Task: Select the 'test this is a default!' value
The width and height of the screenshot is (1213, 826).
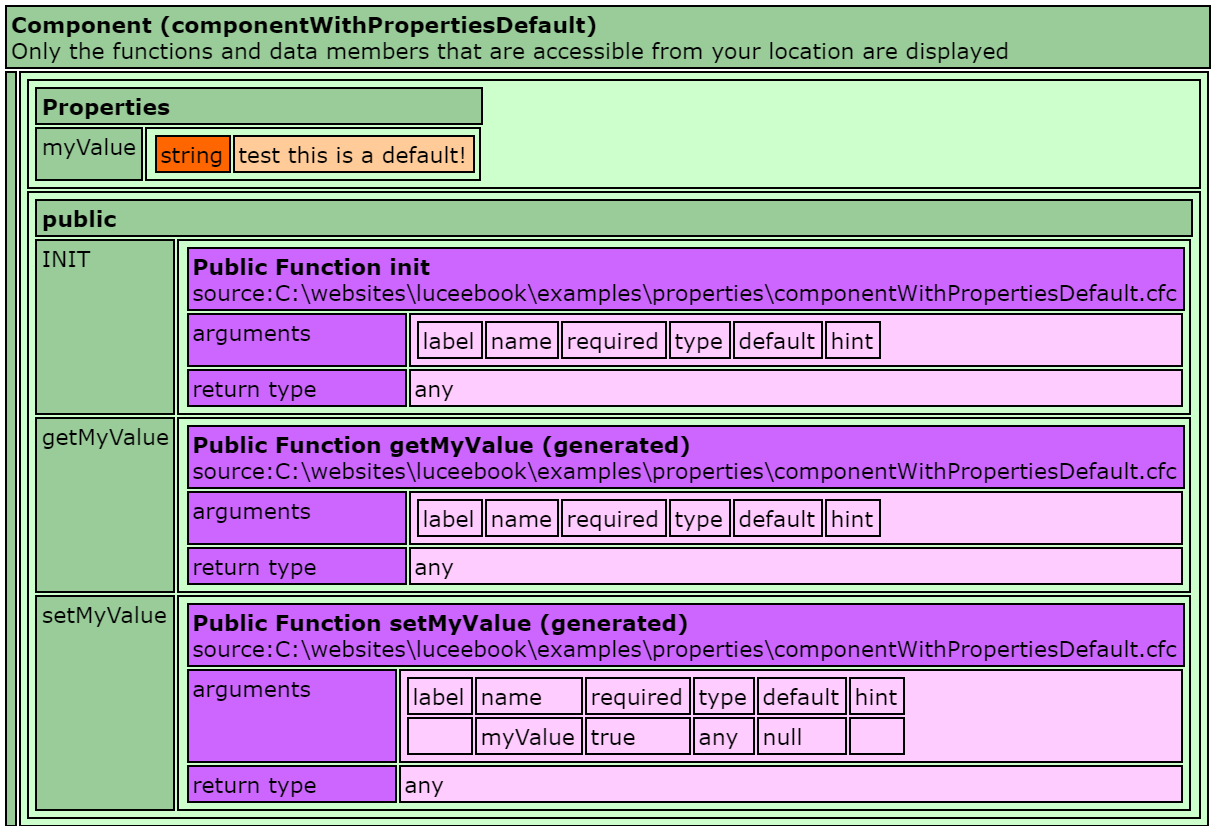Action: tap(353, 155)
